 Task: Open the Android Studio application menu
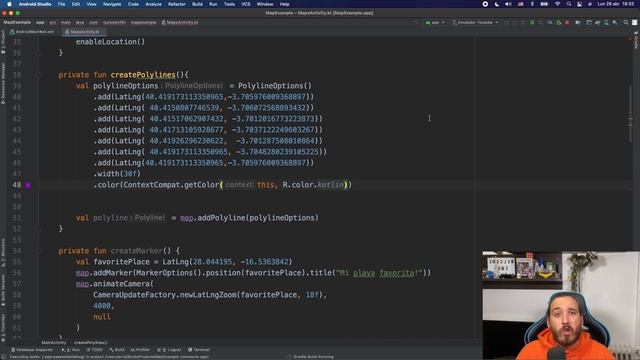(35, 4)
